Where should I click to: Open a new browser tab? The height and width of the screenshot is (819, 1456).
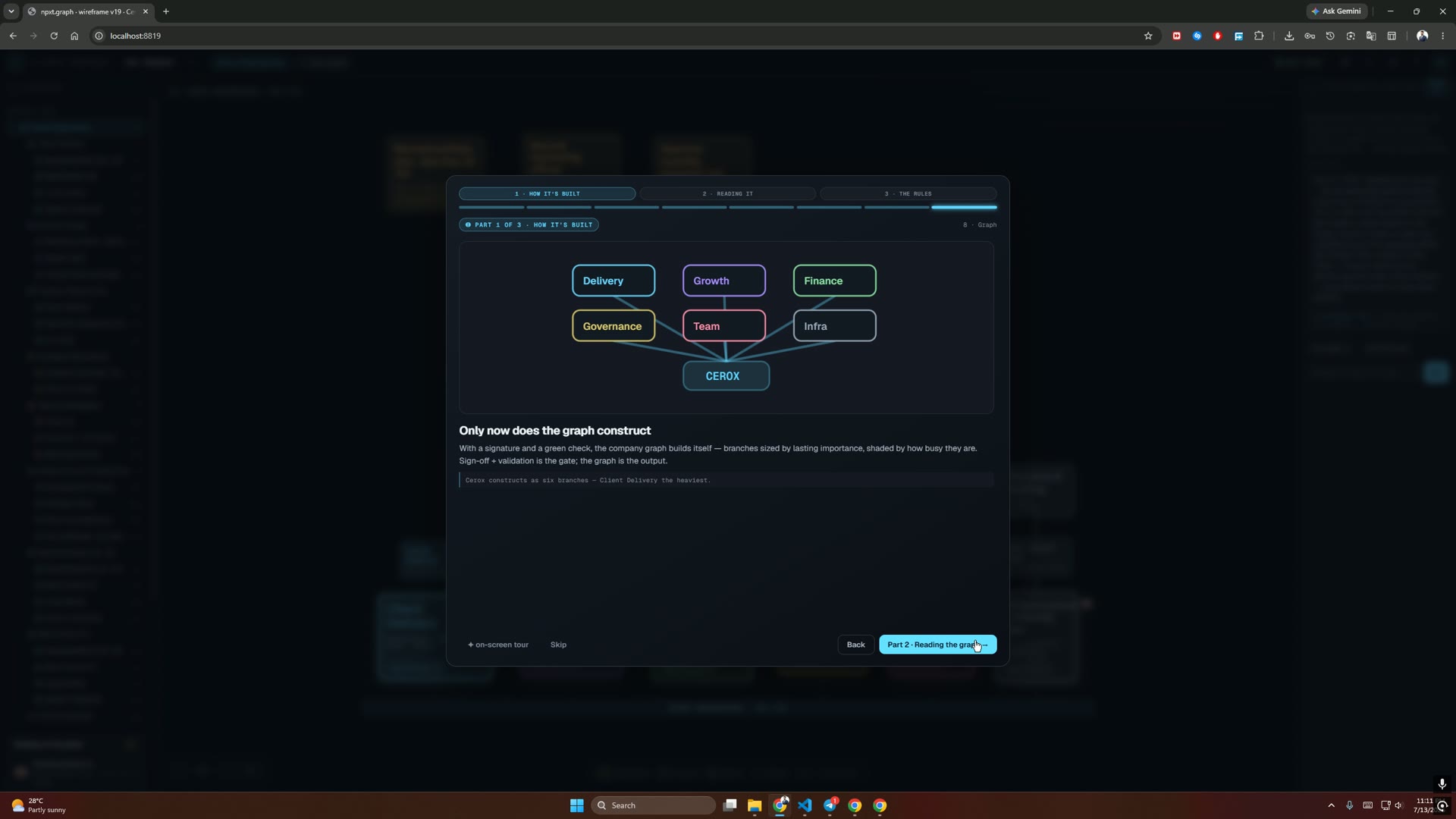[x=166, y=11]
